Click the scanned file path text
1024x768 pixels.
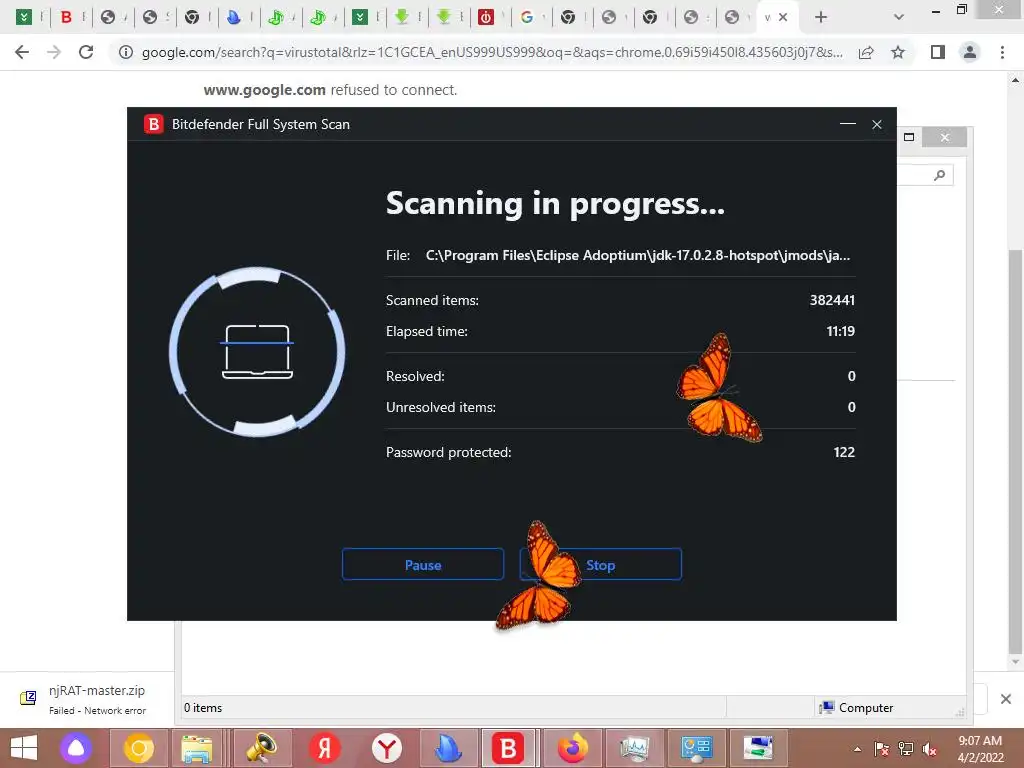point(637,255)
